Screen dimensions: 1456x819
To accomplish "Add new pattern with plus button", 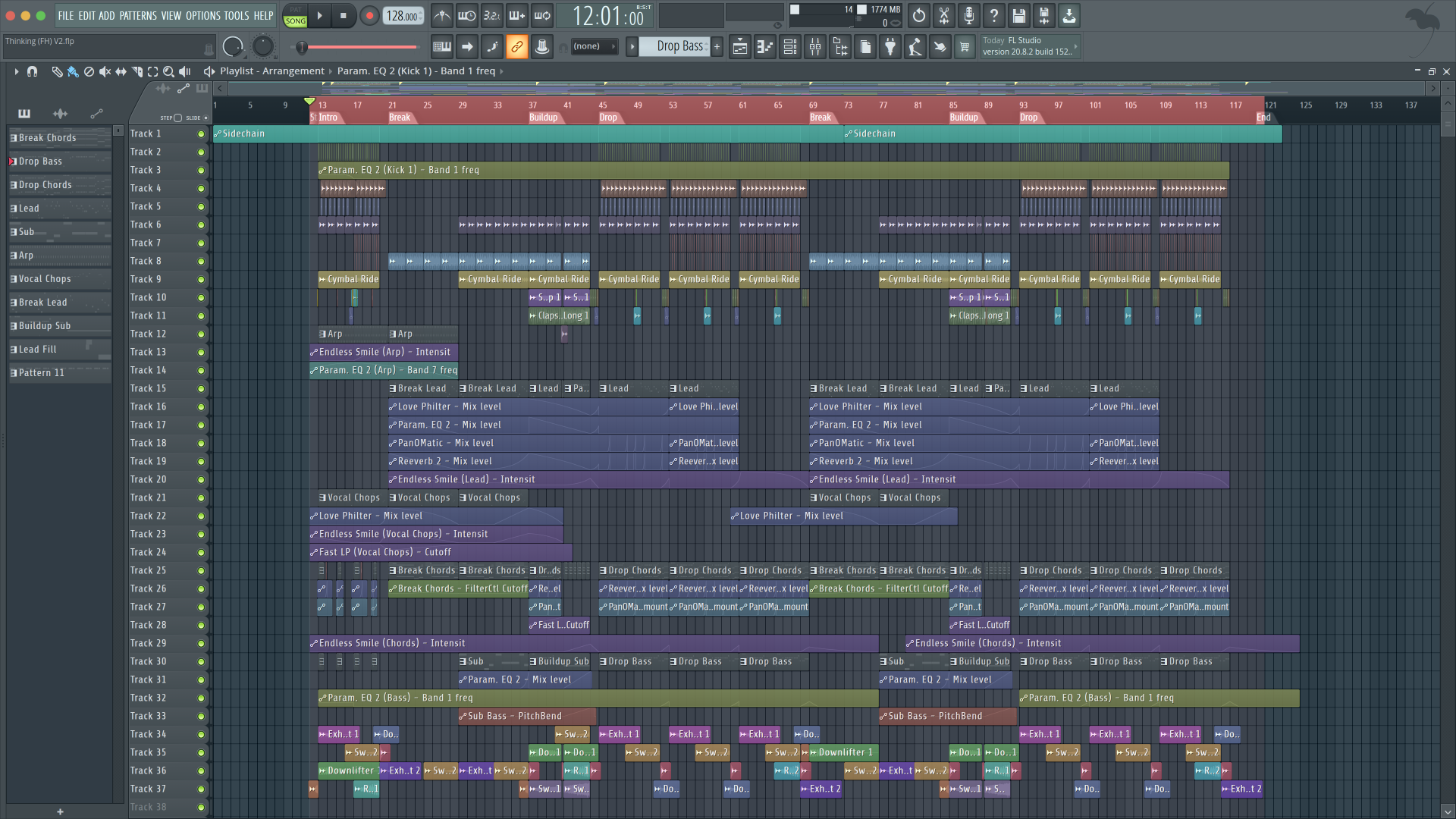I will coord(717,46).
